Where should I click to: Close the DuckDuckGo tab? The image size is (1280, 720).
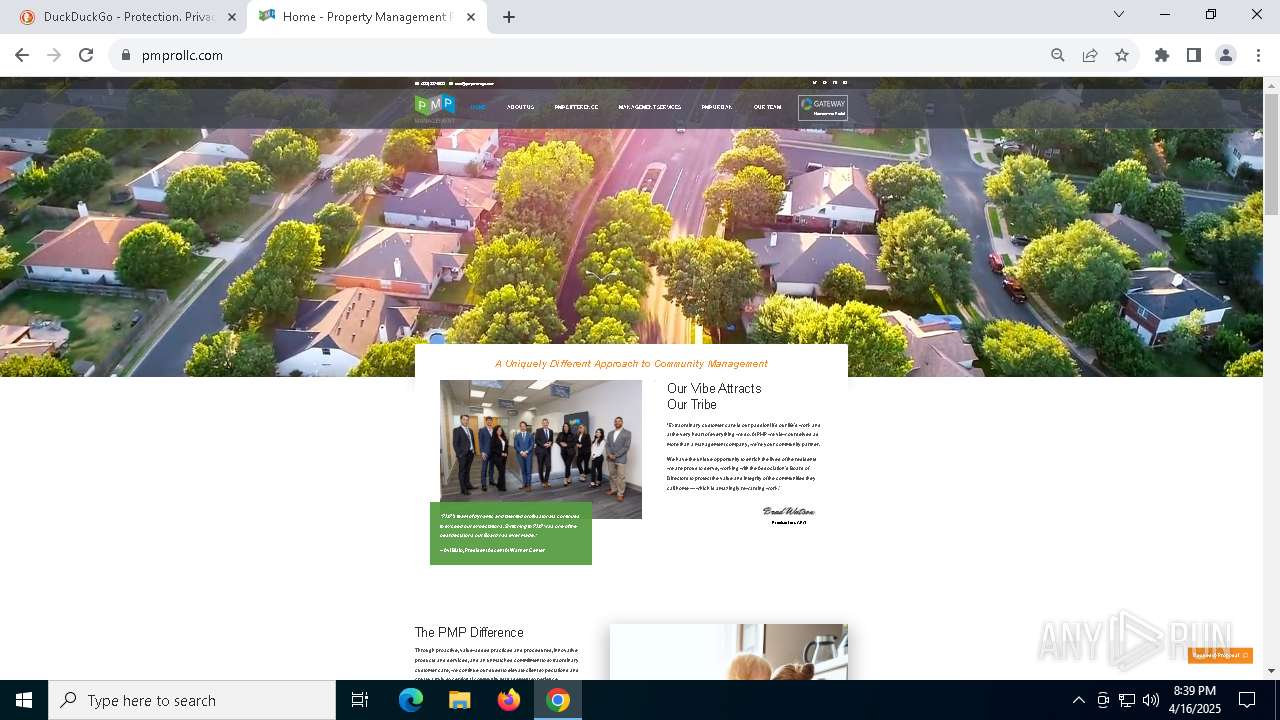232,17
